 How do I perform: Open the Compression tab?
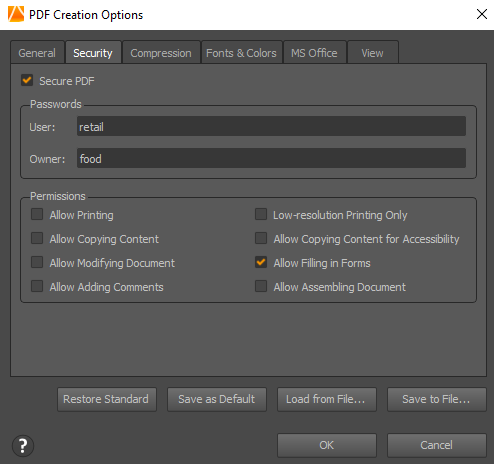tap(161, 53)
